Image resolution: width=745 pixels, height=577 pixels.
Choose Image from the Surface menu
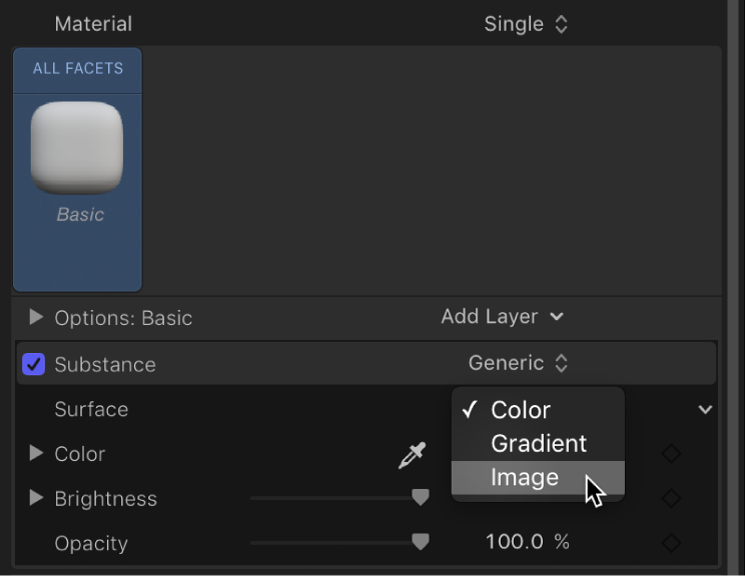point(525,478)
